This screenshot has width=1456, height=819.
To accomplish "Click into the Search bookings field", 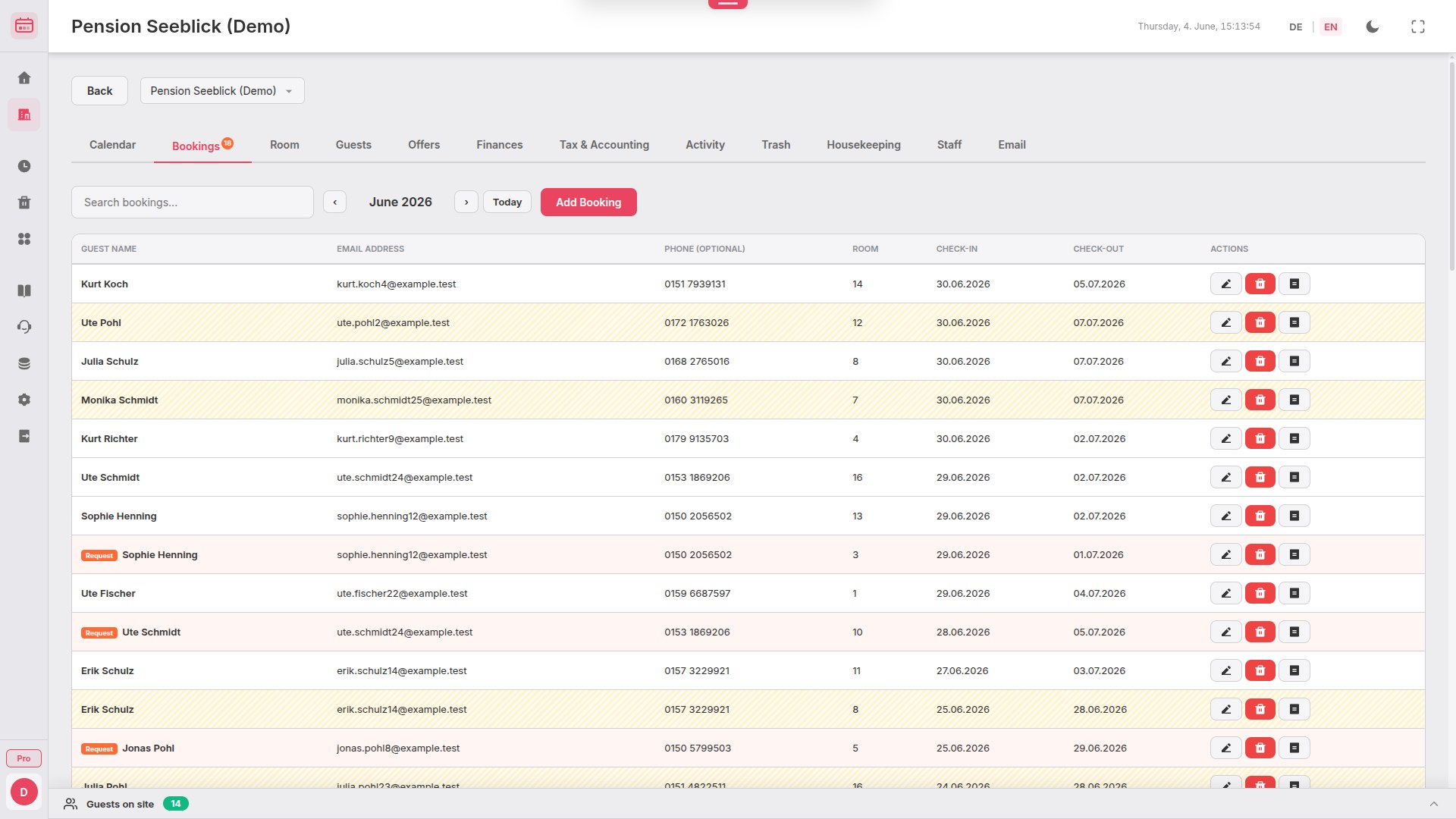I will [x=192, y=202].
